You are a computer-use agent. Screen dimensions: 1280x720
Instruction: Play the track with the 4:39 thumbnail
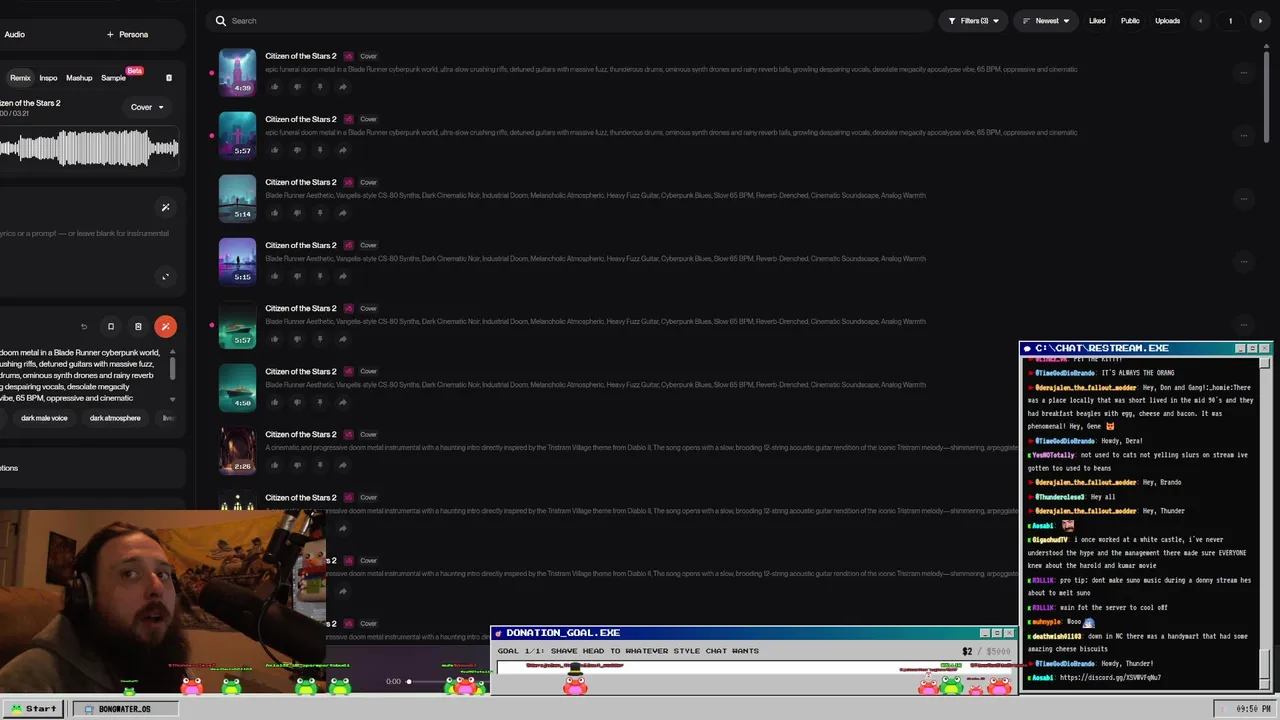[x=237, y=72]
